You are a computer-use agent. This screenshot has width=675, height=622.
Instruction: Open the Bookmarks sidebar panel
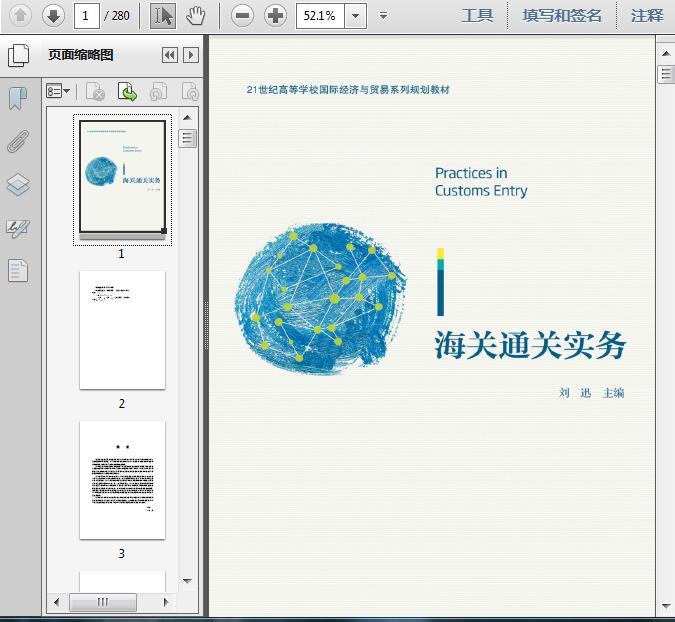(18, 99)
